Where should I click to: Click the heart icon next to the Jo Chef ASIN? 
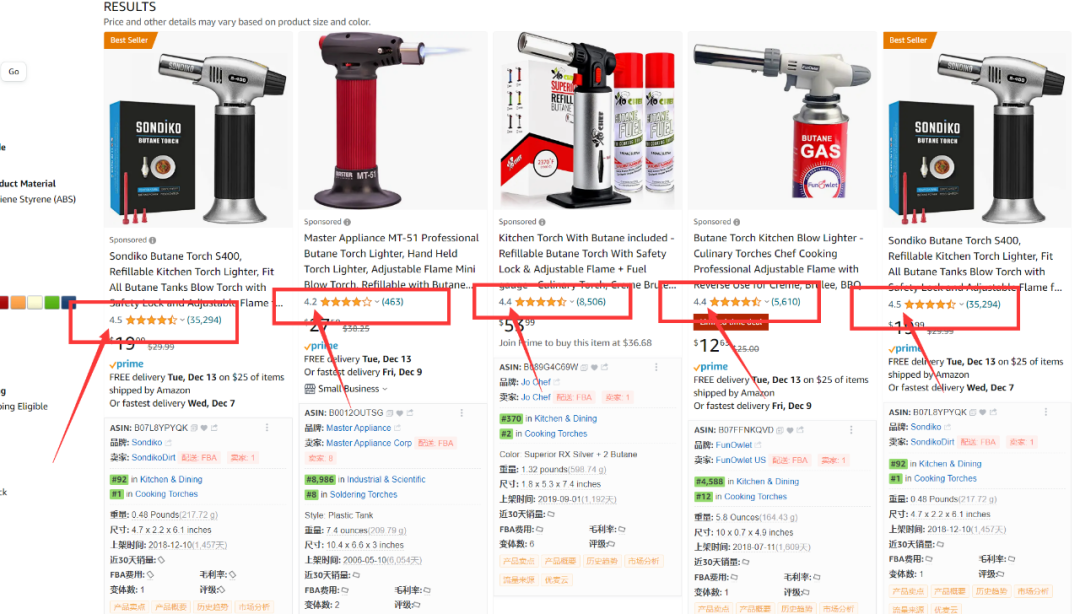tap(594, 367)
